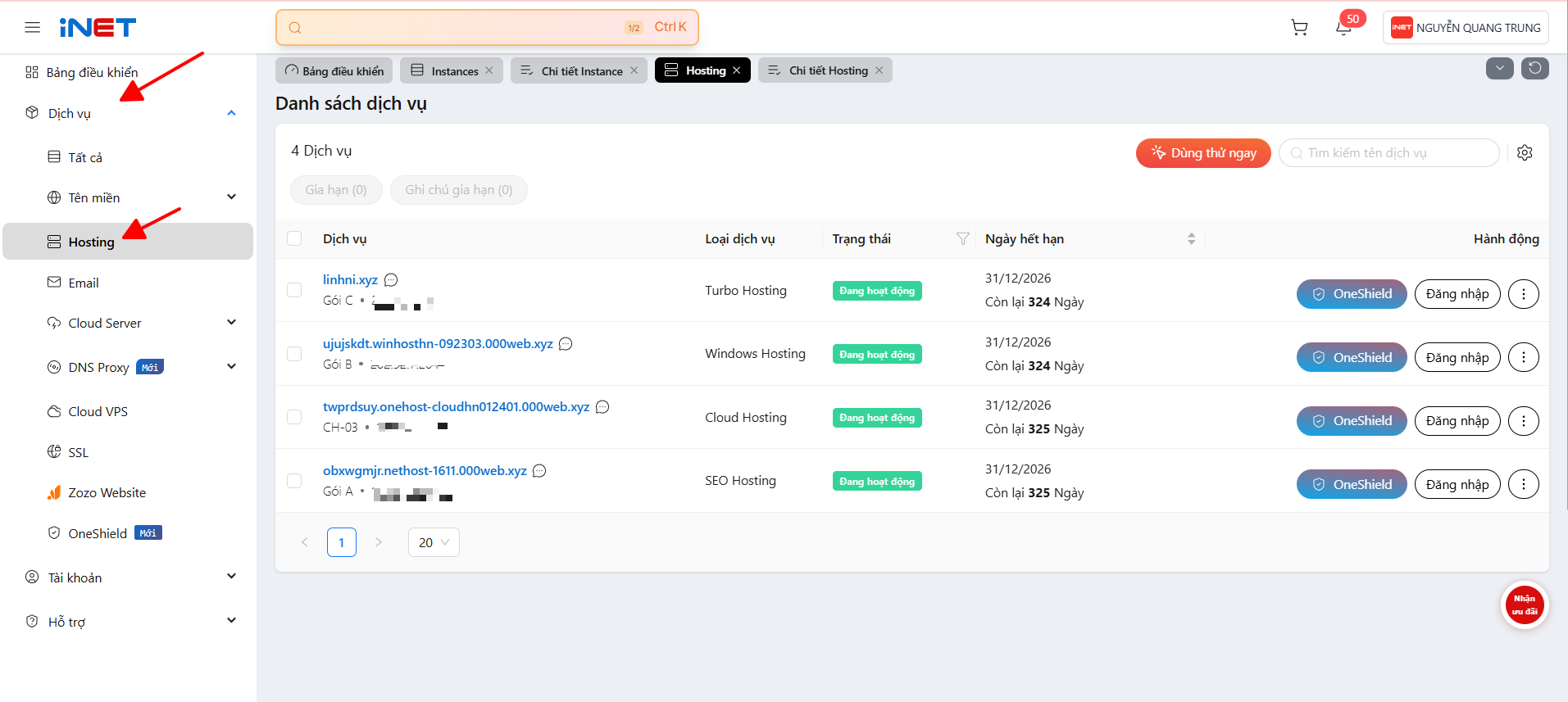Click Đăng nhập for linhni.xyz

[1457, 294]
